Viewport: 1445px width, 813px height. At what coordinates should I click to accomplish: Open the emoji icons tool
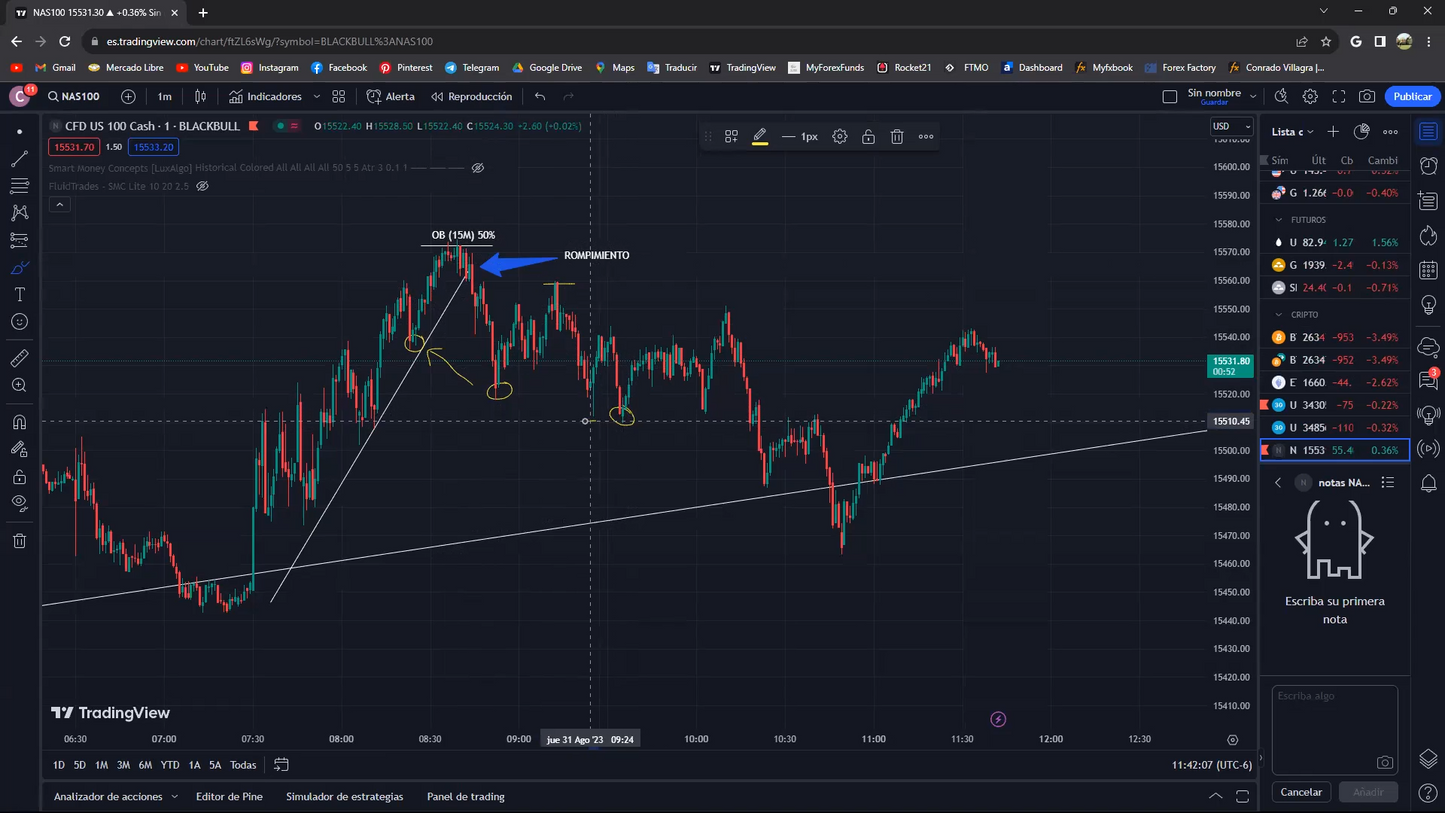pos(19,322)
